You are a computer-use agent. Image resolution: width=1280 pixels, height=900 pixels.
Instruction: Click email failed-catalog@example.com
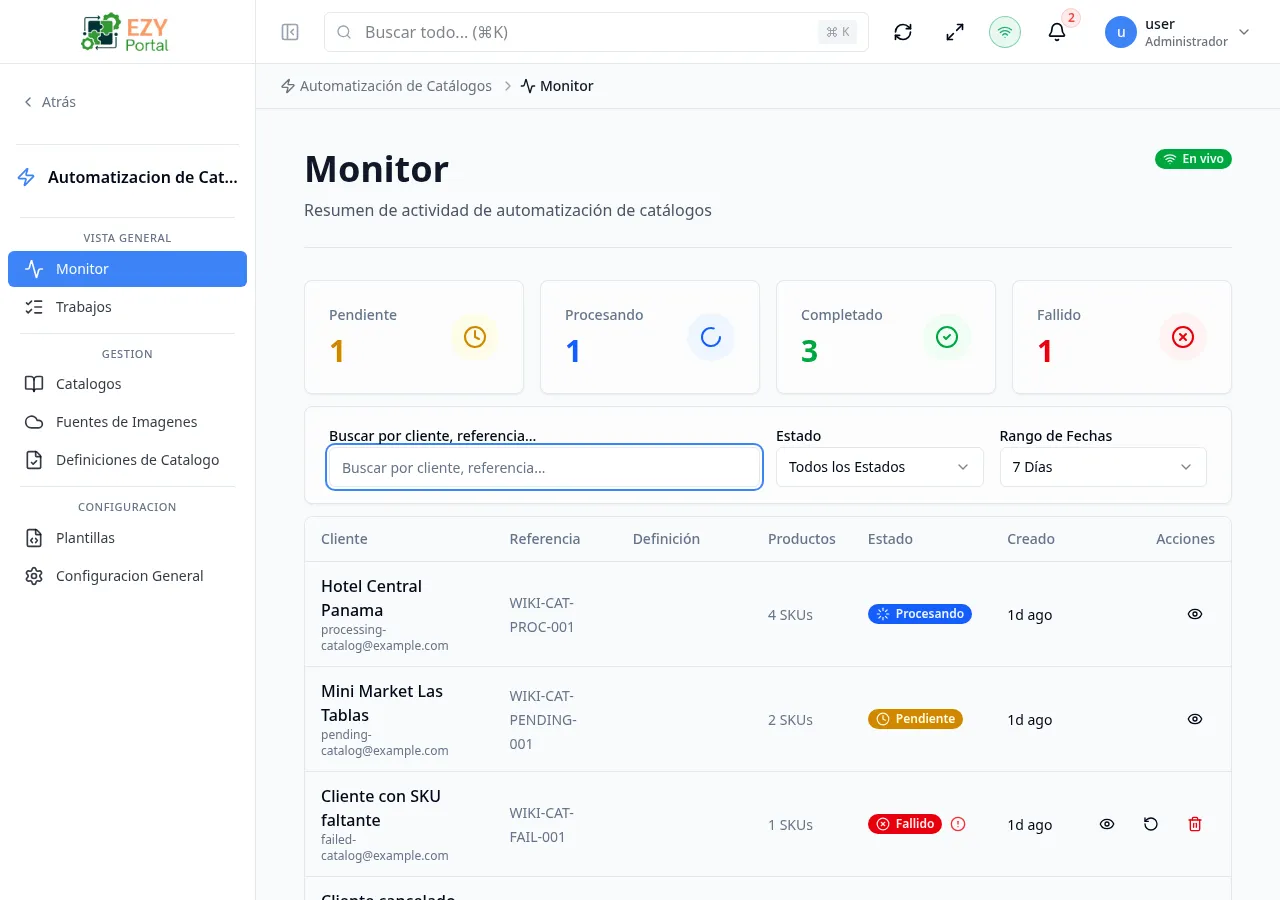[385, 848]
